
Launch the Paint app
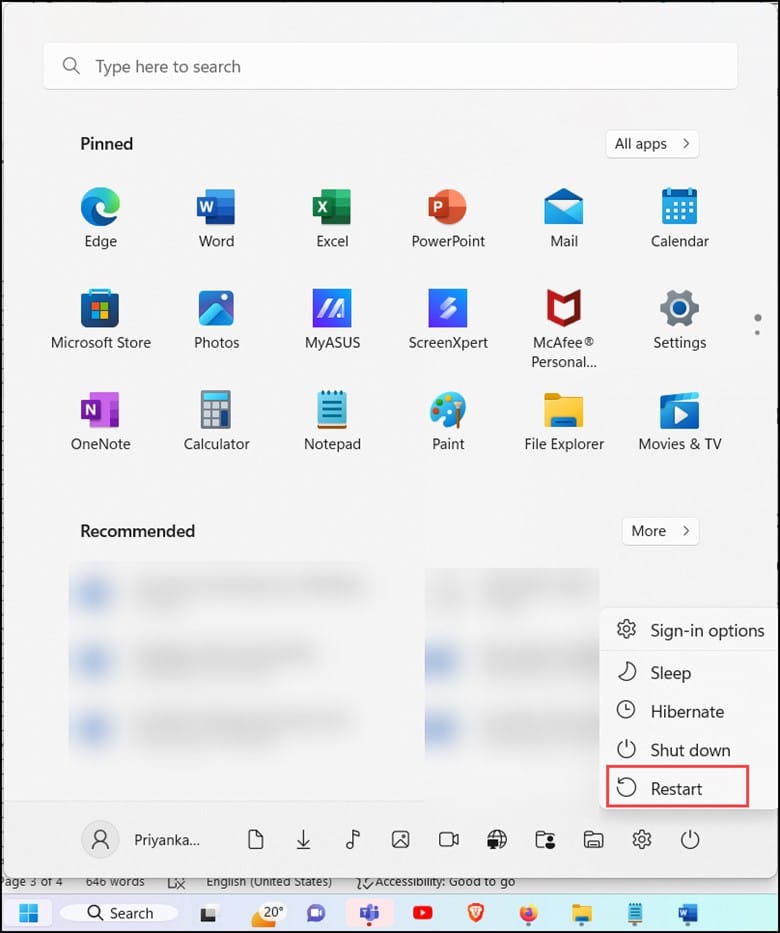448,421
